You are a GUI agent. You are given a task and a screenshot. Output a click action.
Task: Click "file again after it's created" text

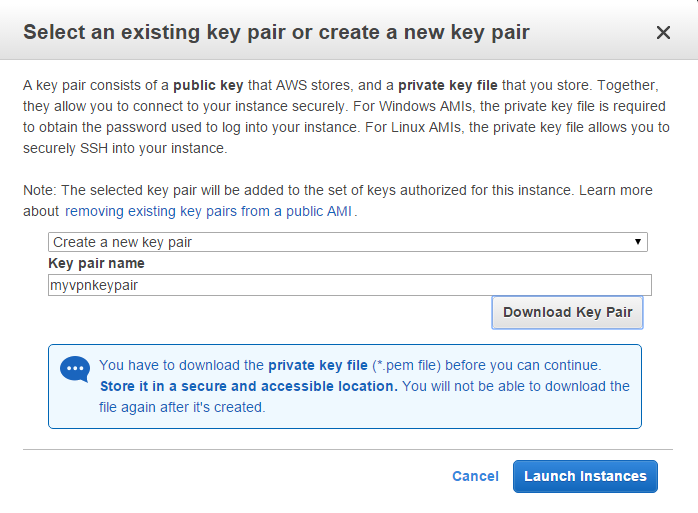pos(181,407)
